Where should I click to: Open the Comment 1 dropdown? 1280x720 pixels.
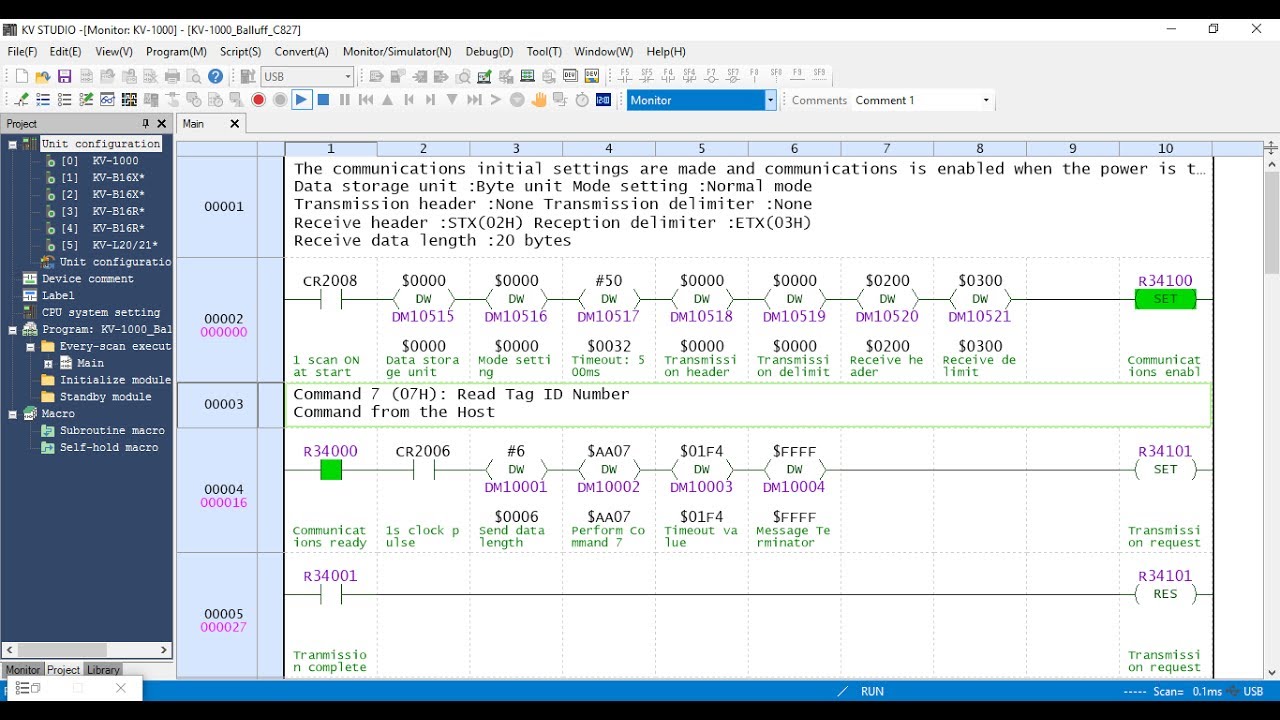(x=986, y=100)
